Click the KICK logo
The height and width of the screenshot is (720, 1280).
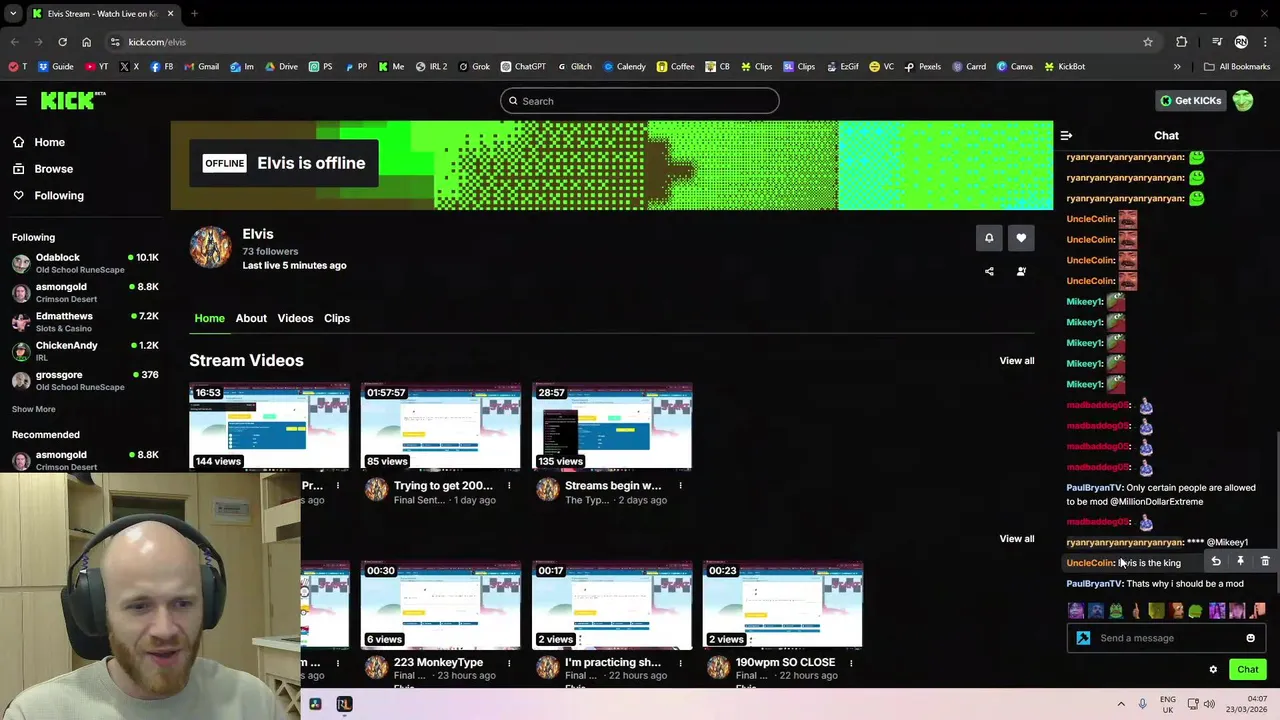[73, 100]
